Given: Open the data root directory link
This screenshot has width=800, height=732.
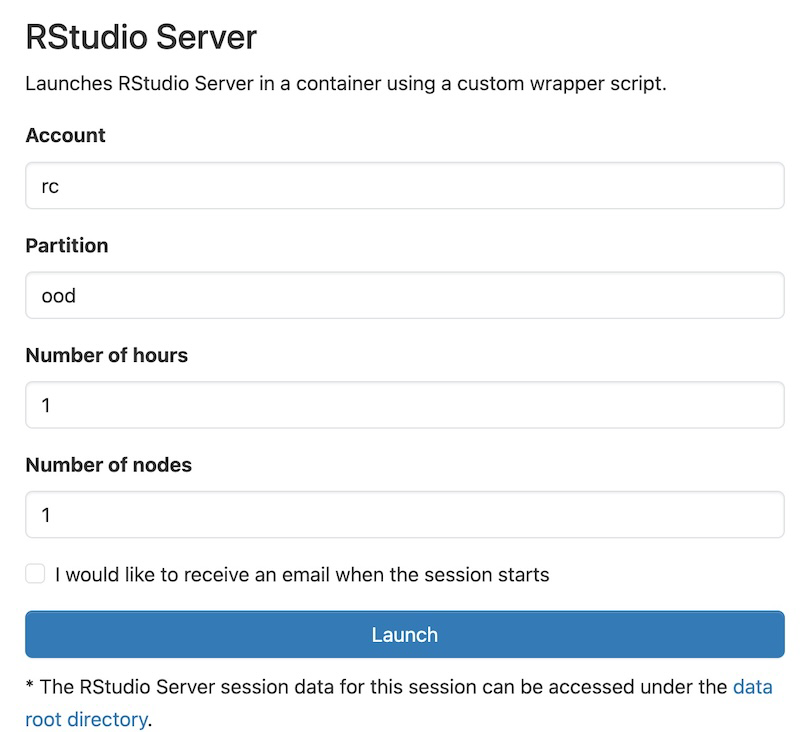Looking at the screenshot, I should (x=753, y=687).
